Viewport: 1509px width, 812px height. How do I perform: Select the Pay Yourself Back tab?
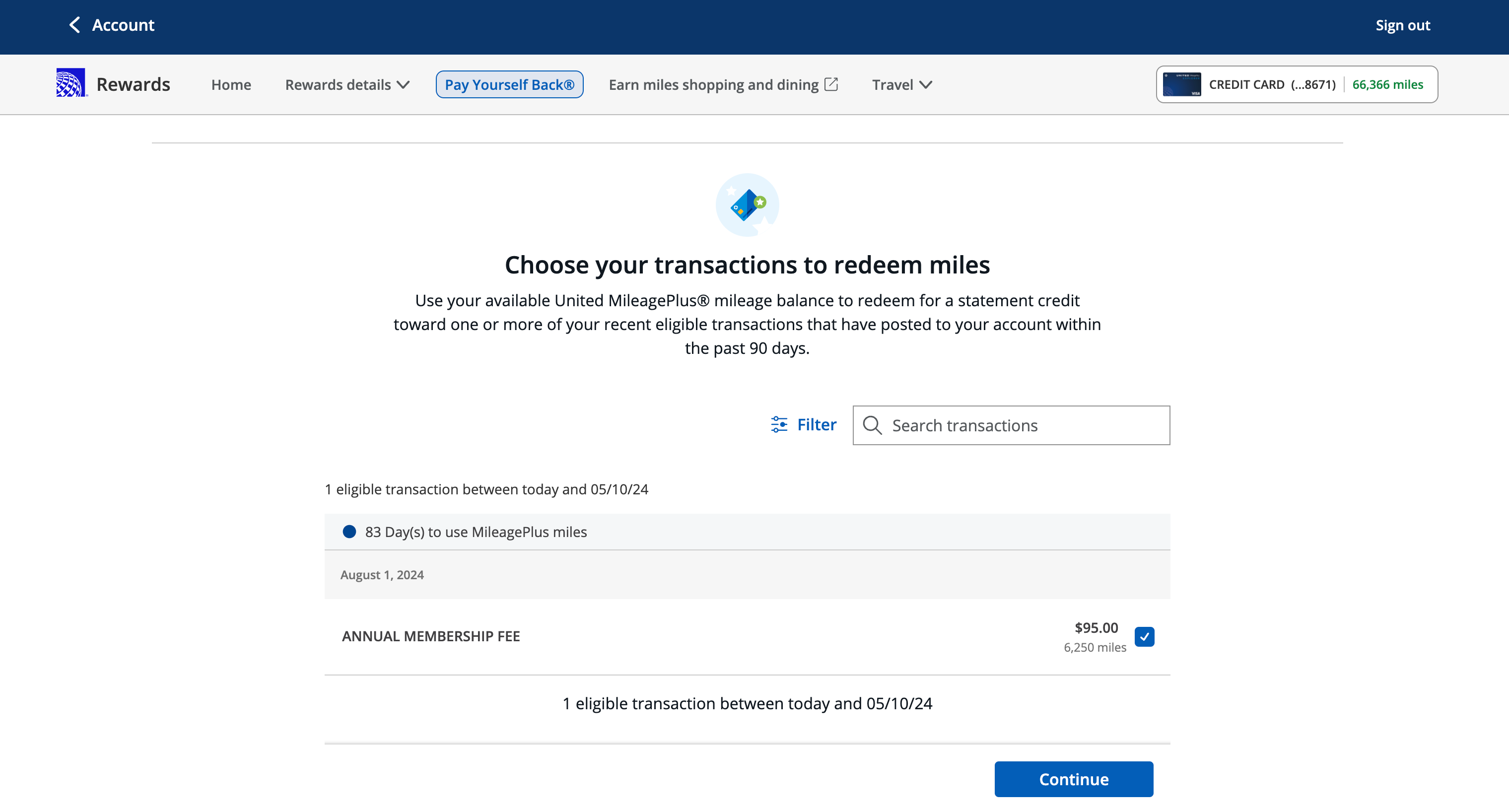(509, 84)
